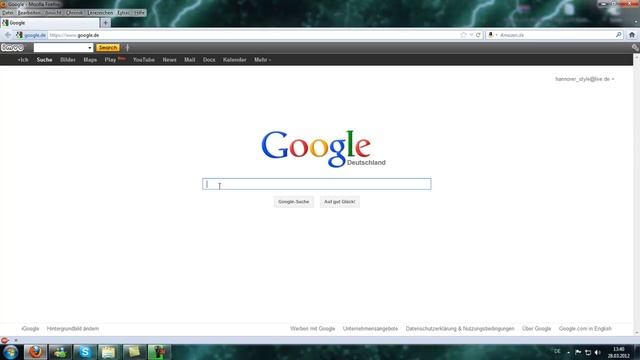Open the Werben mit Google link
Screen dimensions: 640x360
(312, 329)
